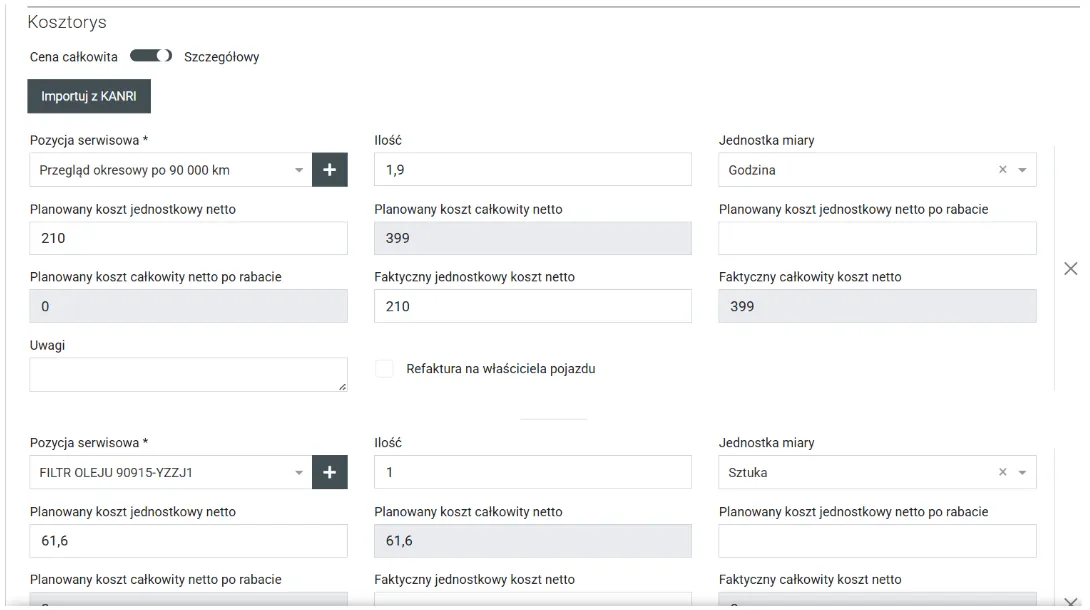This screenshot has width=1090, height=610.
Task: Remove the first cost estimate row
Action: (x=1071, y=268)
